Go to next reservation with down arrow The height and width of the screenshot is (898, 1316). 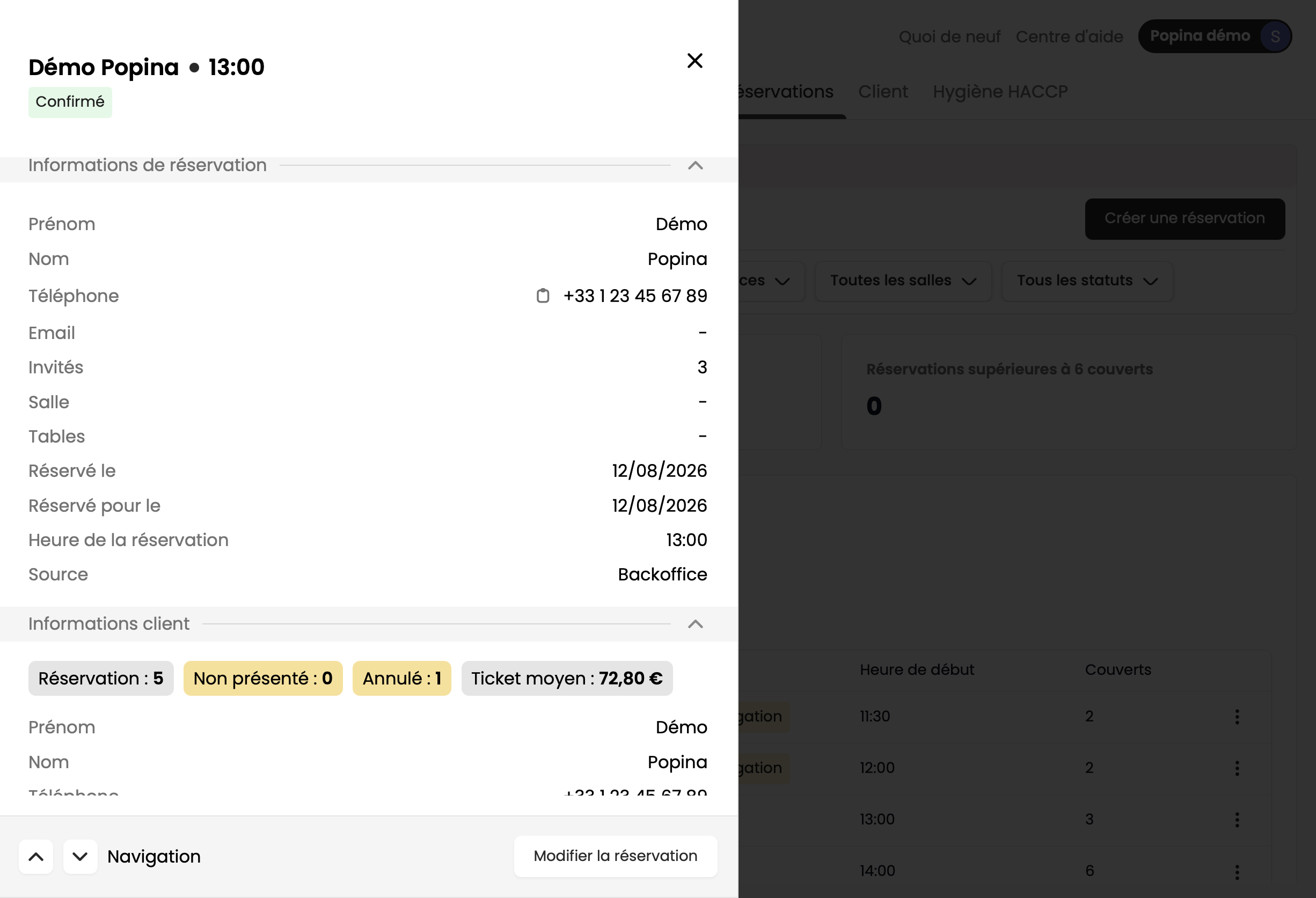pyautogui.click(x=81, y=857)
